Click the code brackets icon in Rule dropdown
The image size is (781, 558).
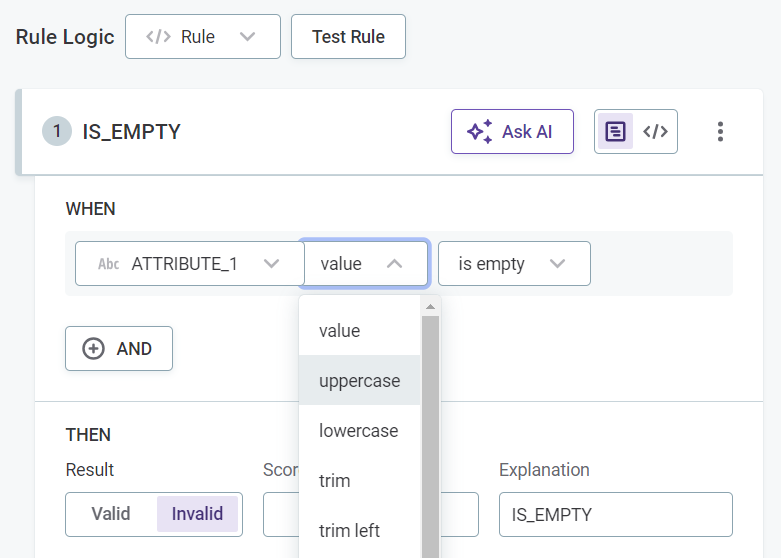pos(158,37)
